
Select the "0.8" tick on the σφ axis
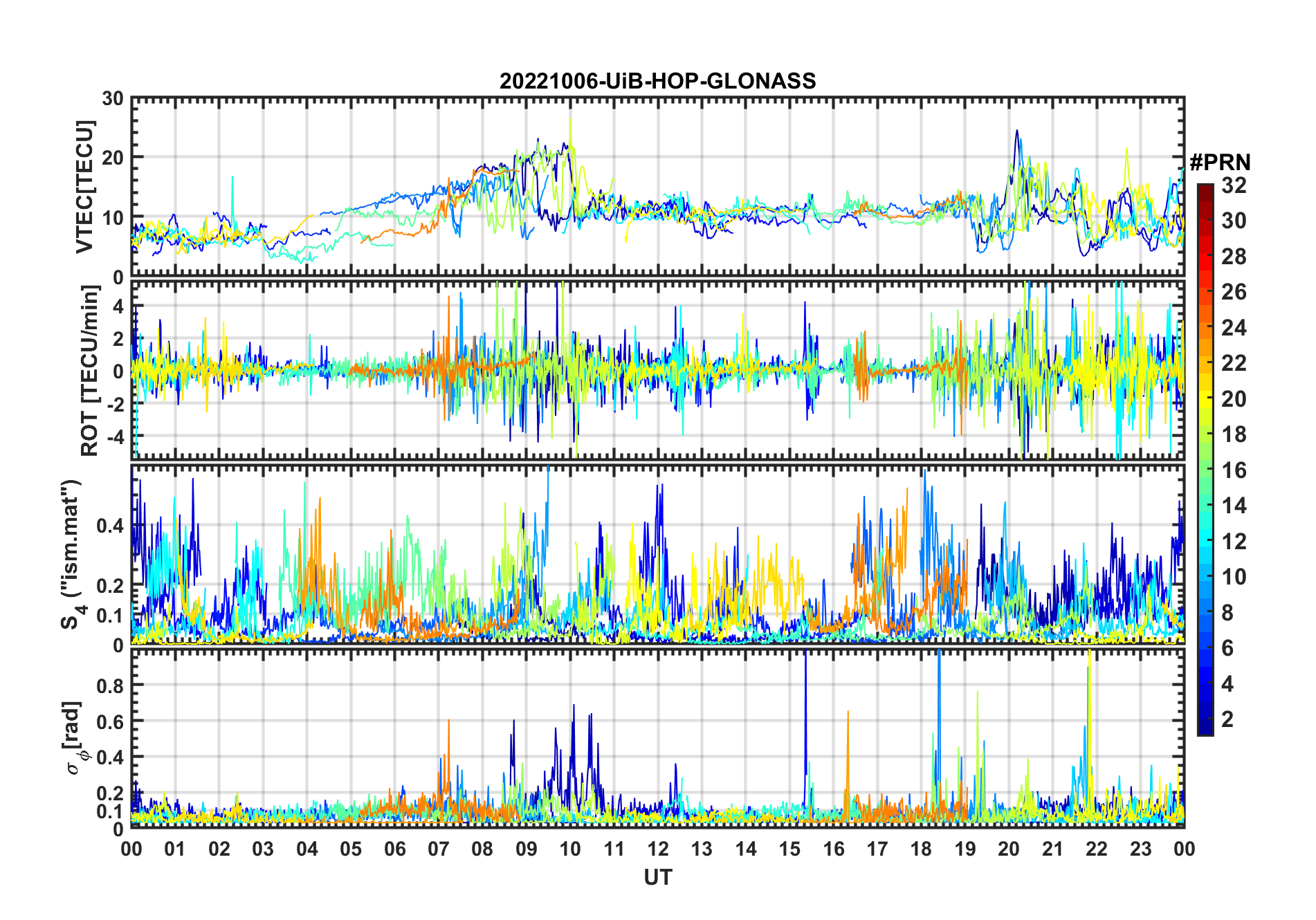[x=110, y=686]
